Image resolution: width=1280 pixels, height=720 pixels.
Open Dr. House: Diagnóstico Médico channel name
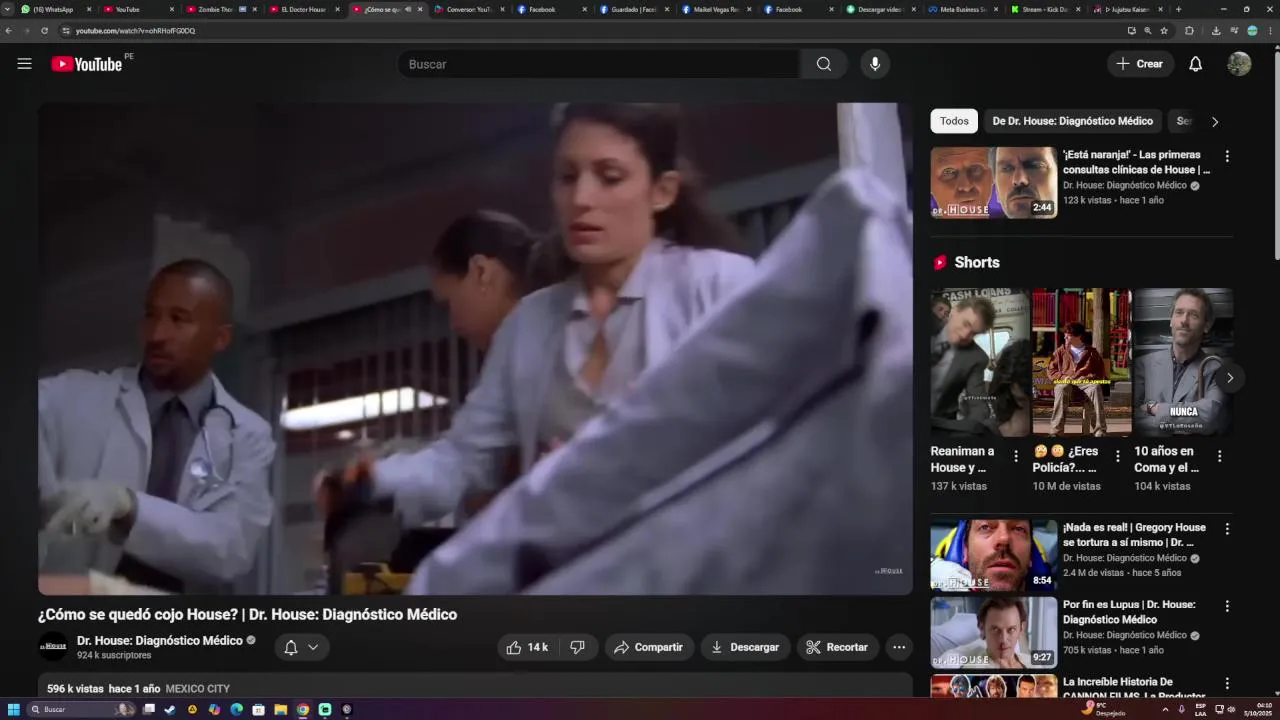160,640
